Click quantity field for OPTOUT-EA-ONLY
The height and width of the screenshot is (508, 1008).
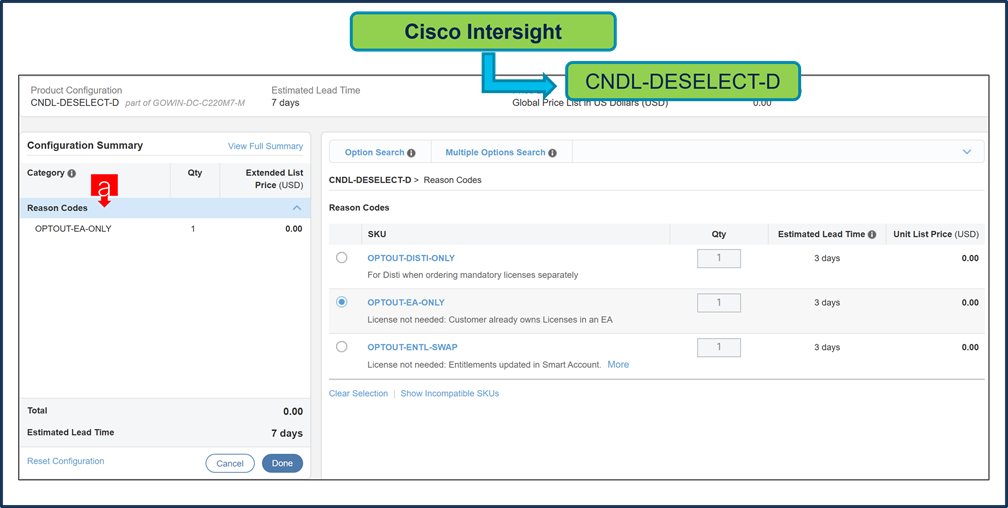(718, 303)
